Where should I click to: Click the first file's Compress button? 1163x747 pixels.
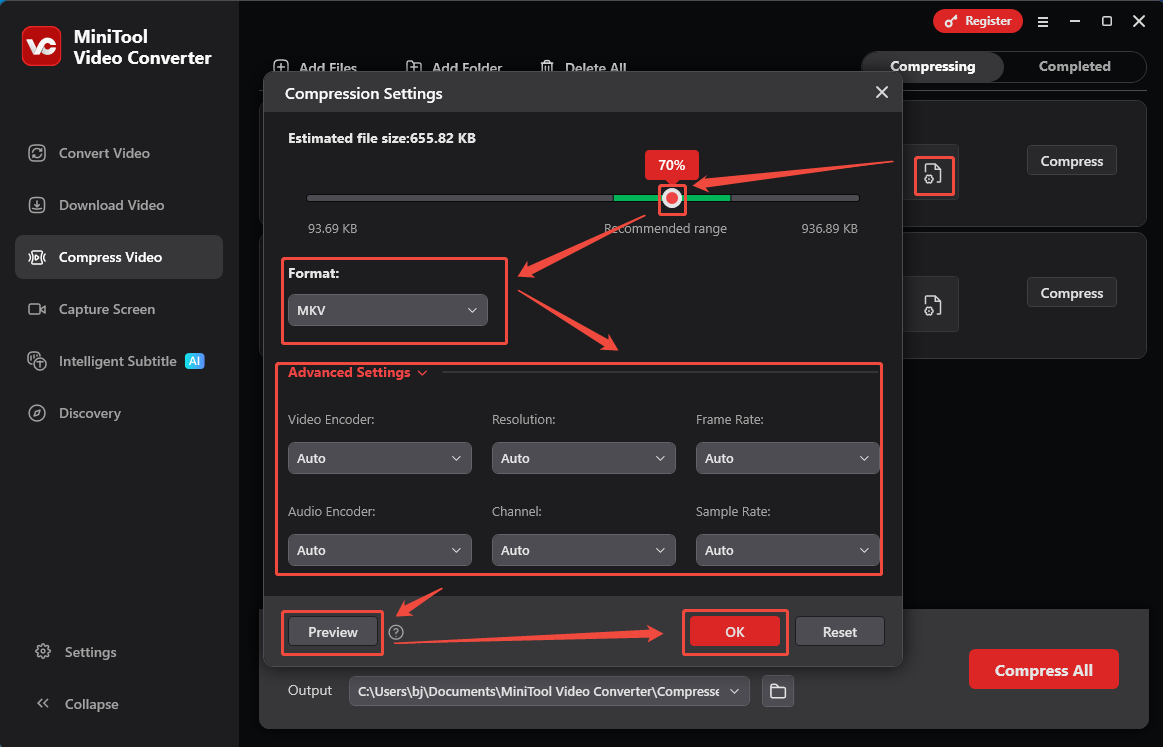coord(1071,160)
